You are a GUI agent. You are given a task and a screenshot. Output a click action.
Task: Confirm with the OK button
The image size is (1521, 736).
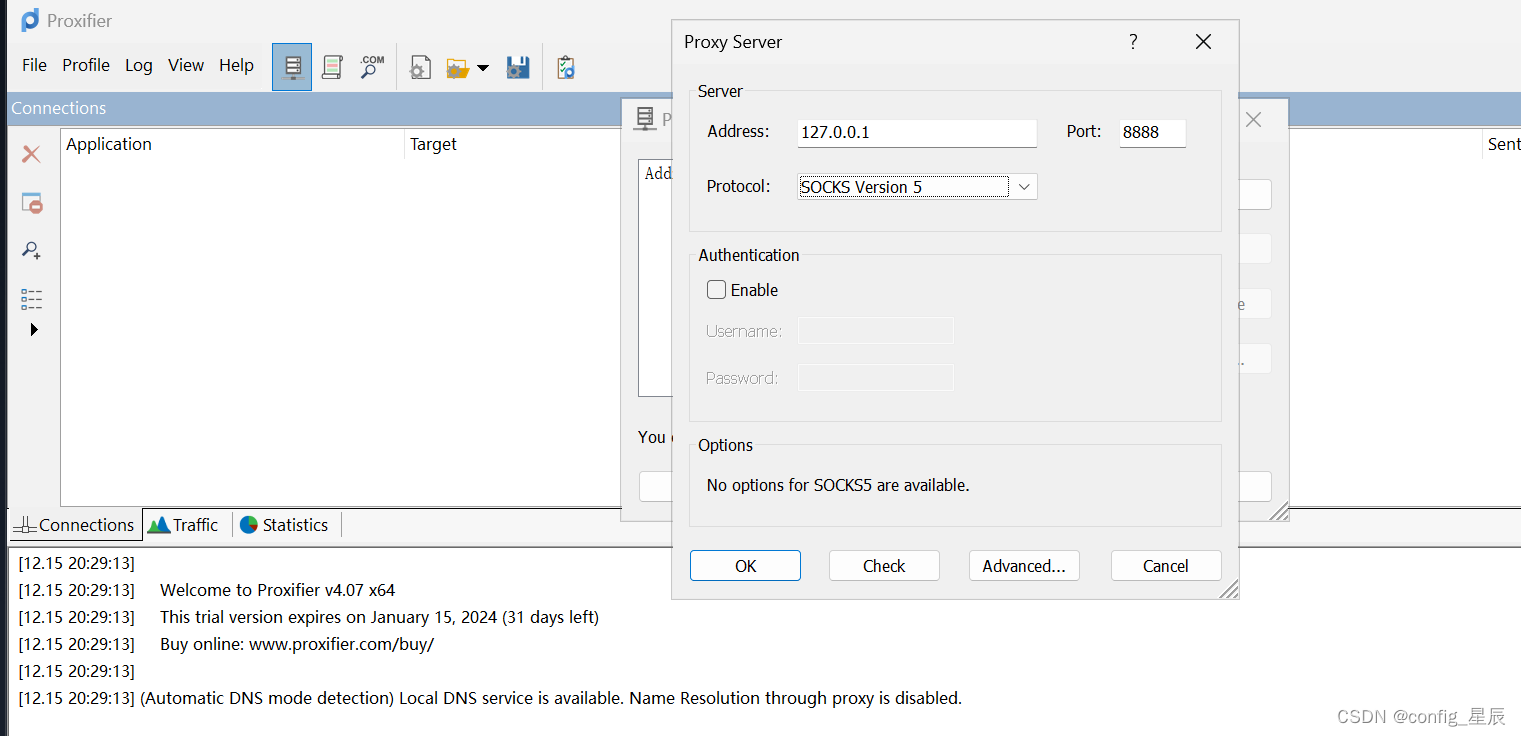coord(745,565)
